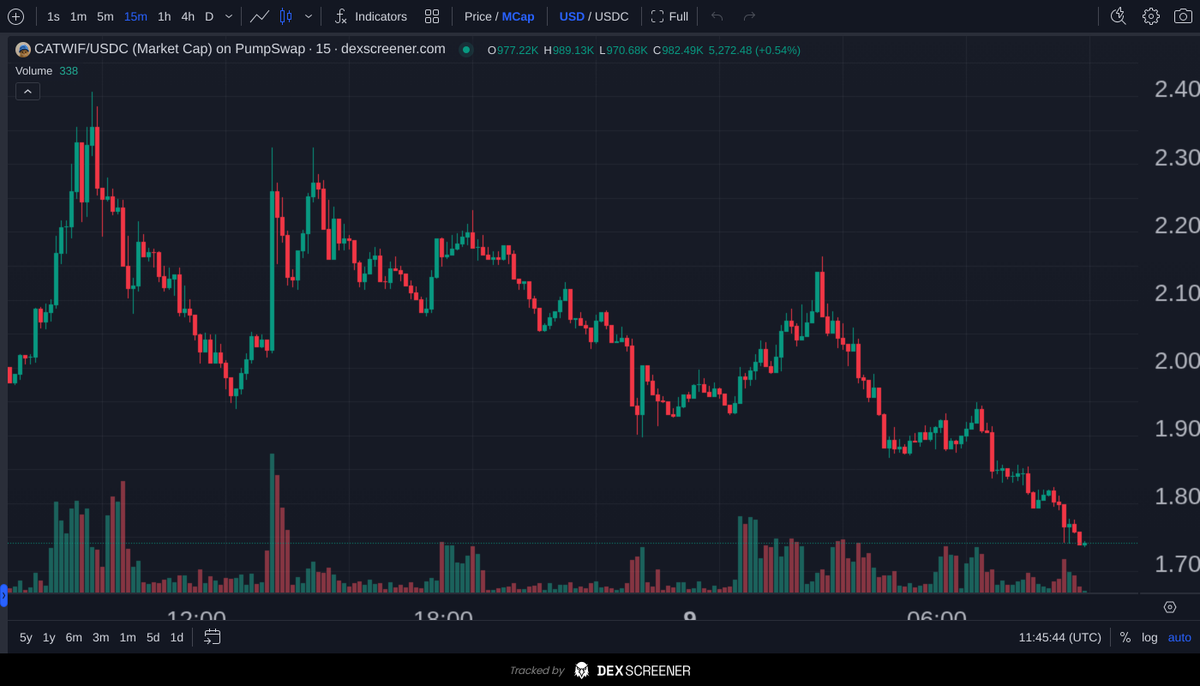This screenshot has width=1200, height=686.
Task: Click the CATWIF token avatar icon
Action: click(23, 49)
